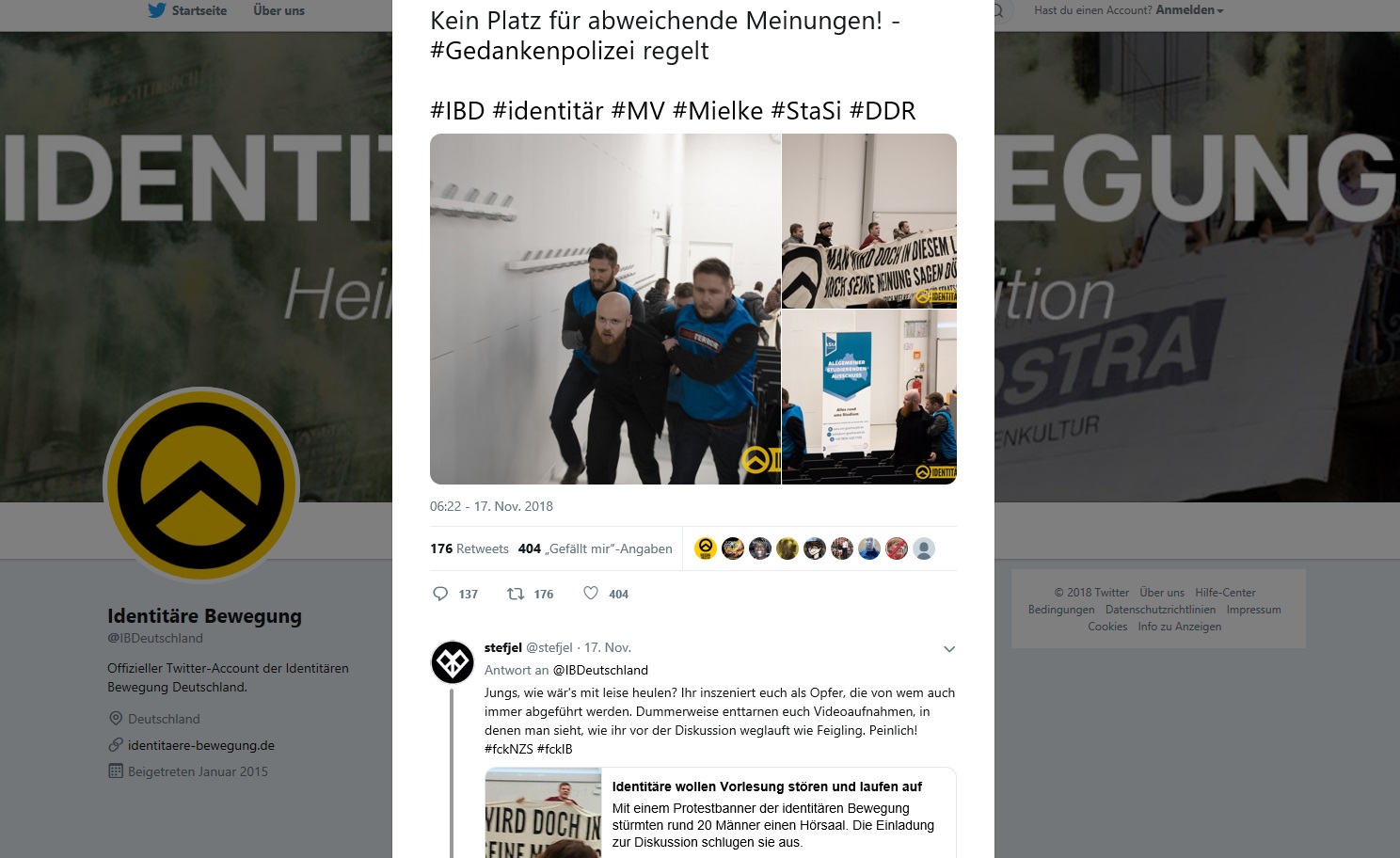The width and height of the screenshot is (1400, 858).
Task: Like the tweet with heart icon
Action: tap(591, 593)
